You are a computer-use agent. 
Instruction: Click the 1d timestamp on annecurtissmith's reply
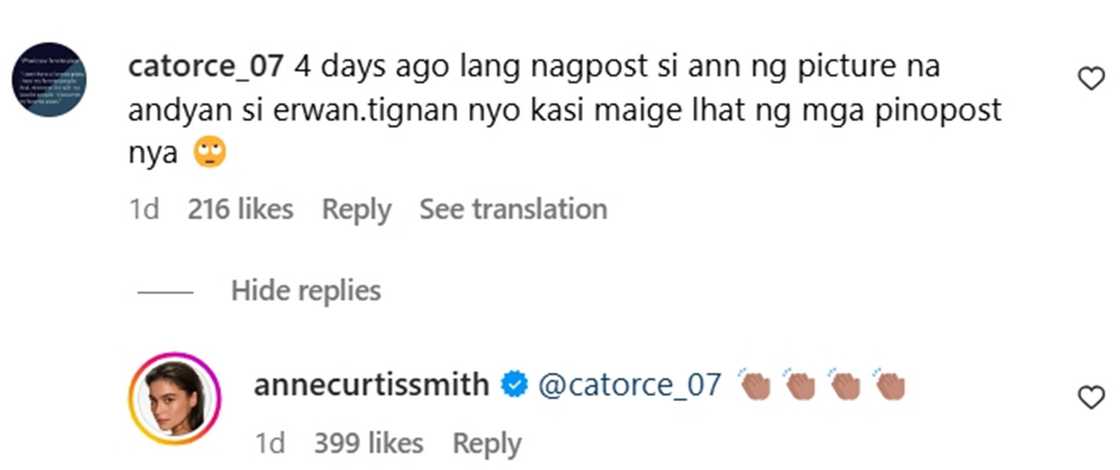coord(272,443)
